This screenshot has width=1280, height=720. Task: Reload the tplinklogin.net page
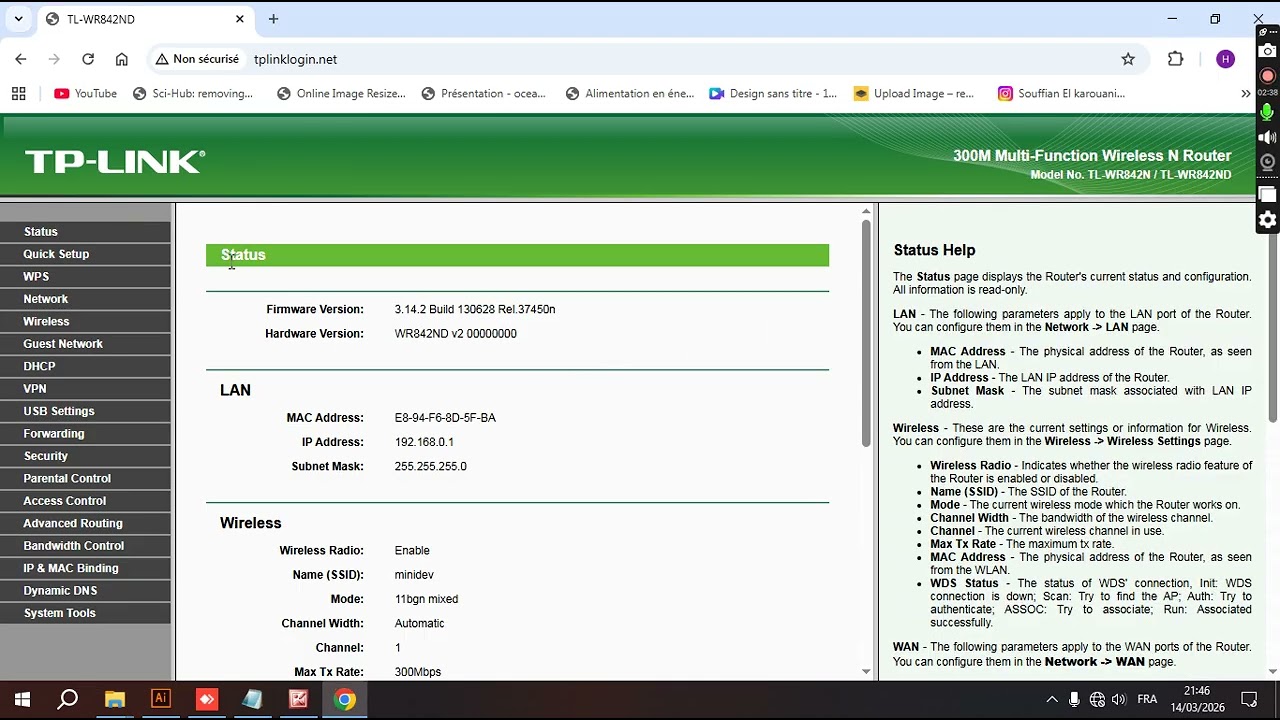coord(88,59)
